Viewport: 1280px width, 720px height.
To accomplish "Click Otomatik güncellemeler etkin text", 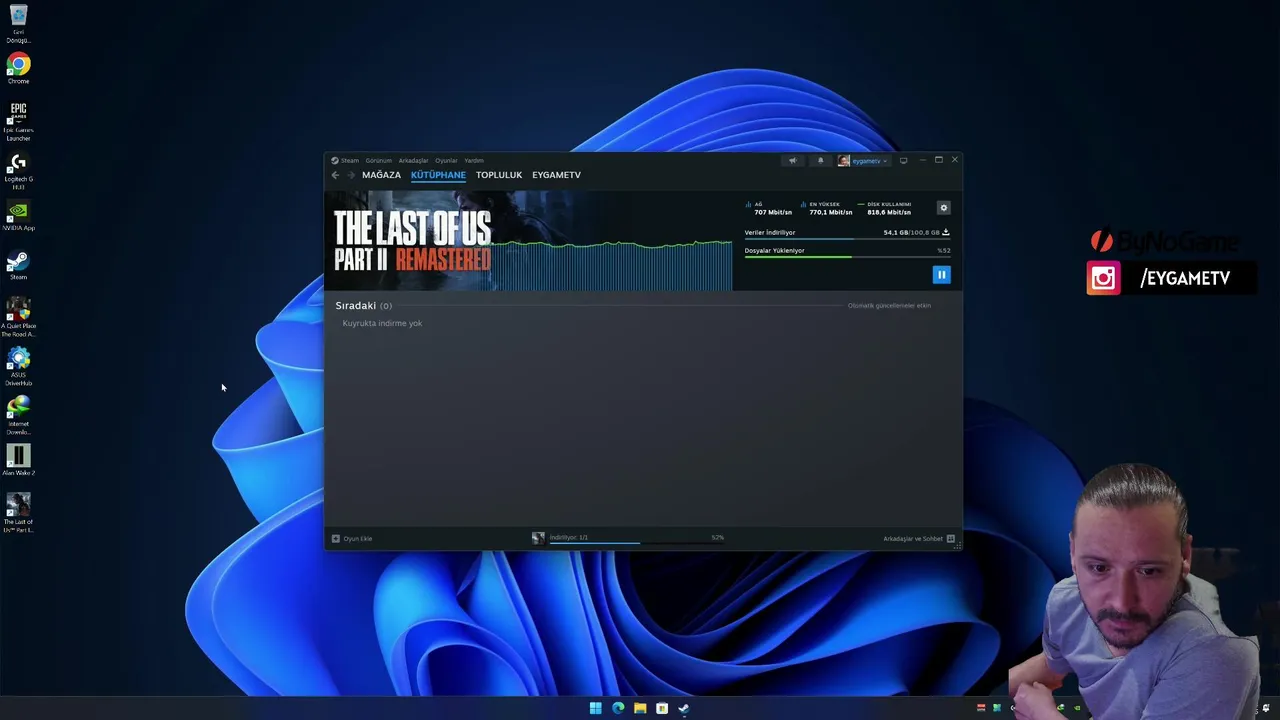I will click(x=889, y=305).
